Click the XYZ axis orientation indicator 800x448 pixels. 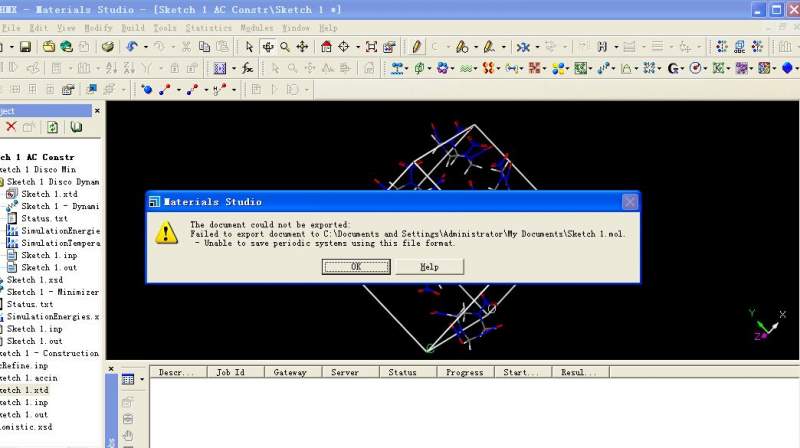(767, 325)
